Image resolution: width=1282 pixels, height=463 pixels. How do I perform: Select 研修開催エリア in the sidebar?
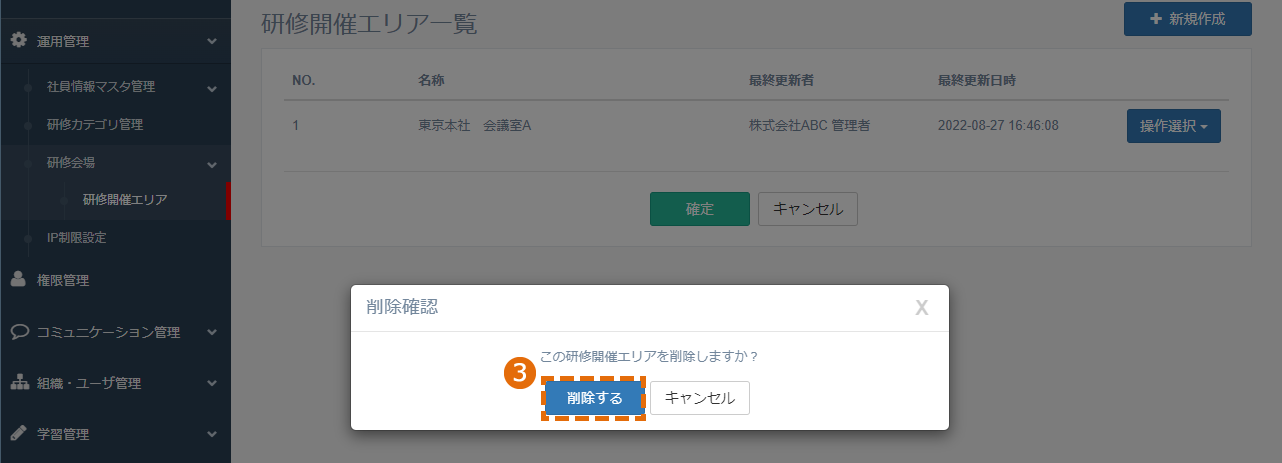[x=125, y=200]
